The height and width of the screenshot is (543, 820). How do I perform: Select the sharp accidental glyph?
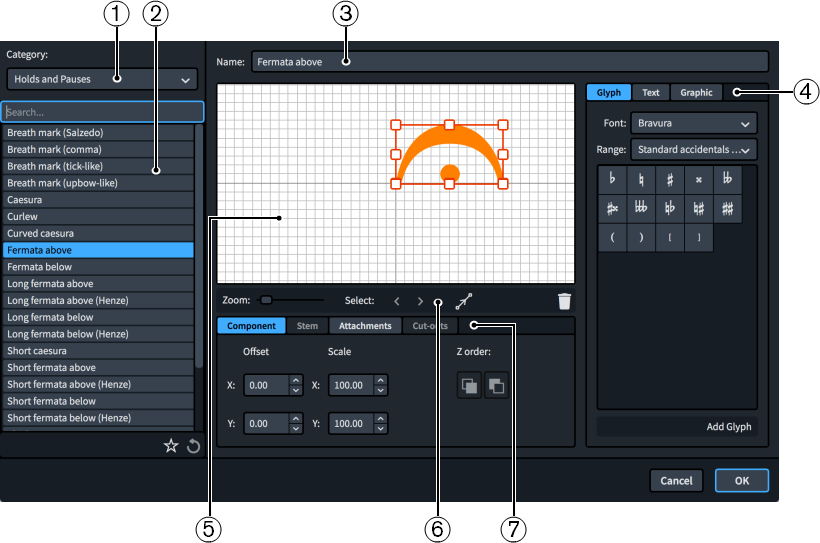670,179
